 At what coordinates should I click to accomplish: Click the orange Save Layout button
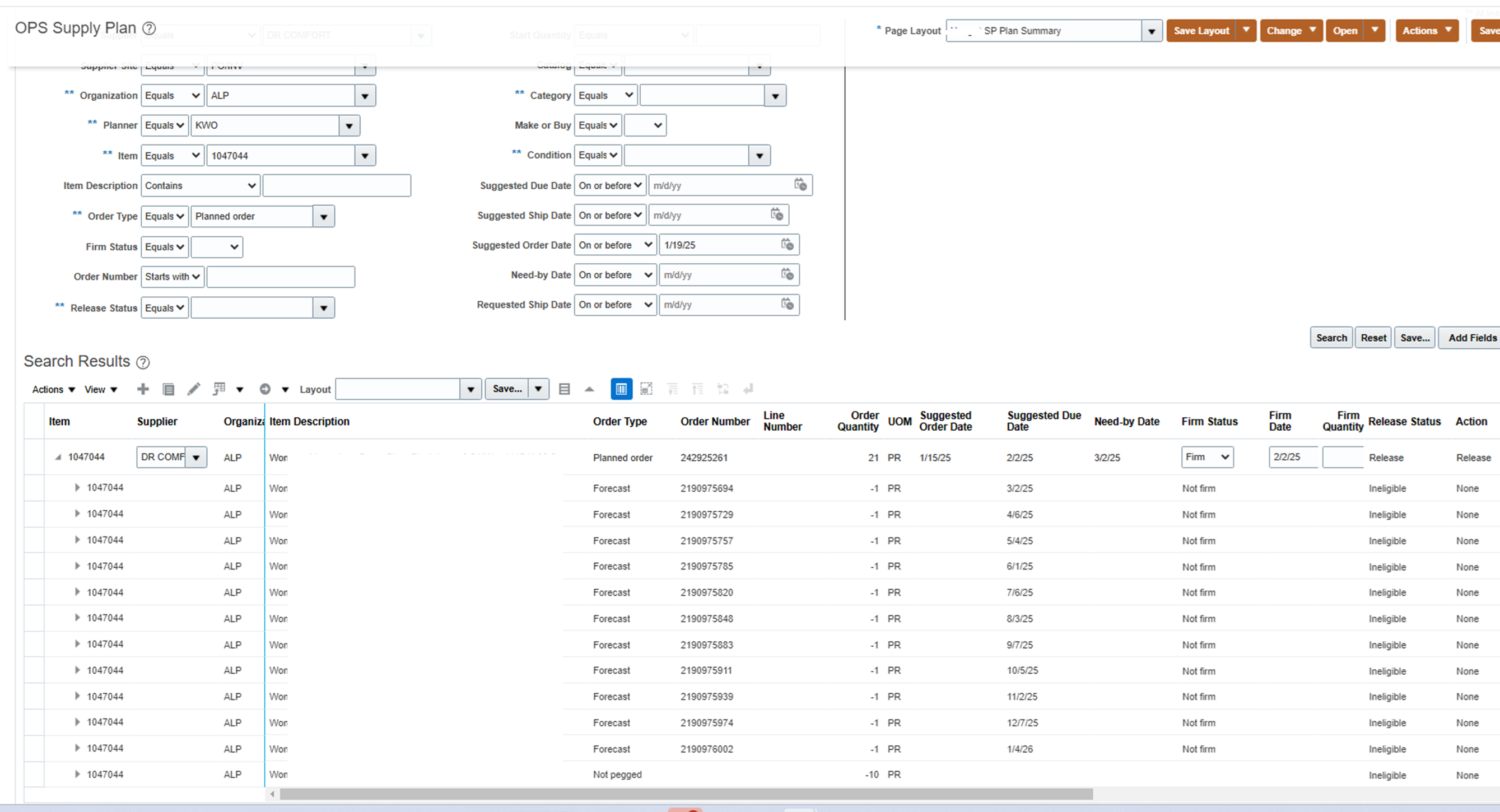pos(1201,31)
